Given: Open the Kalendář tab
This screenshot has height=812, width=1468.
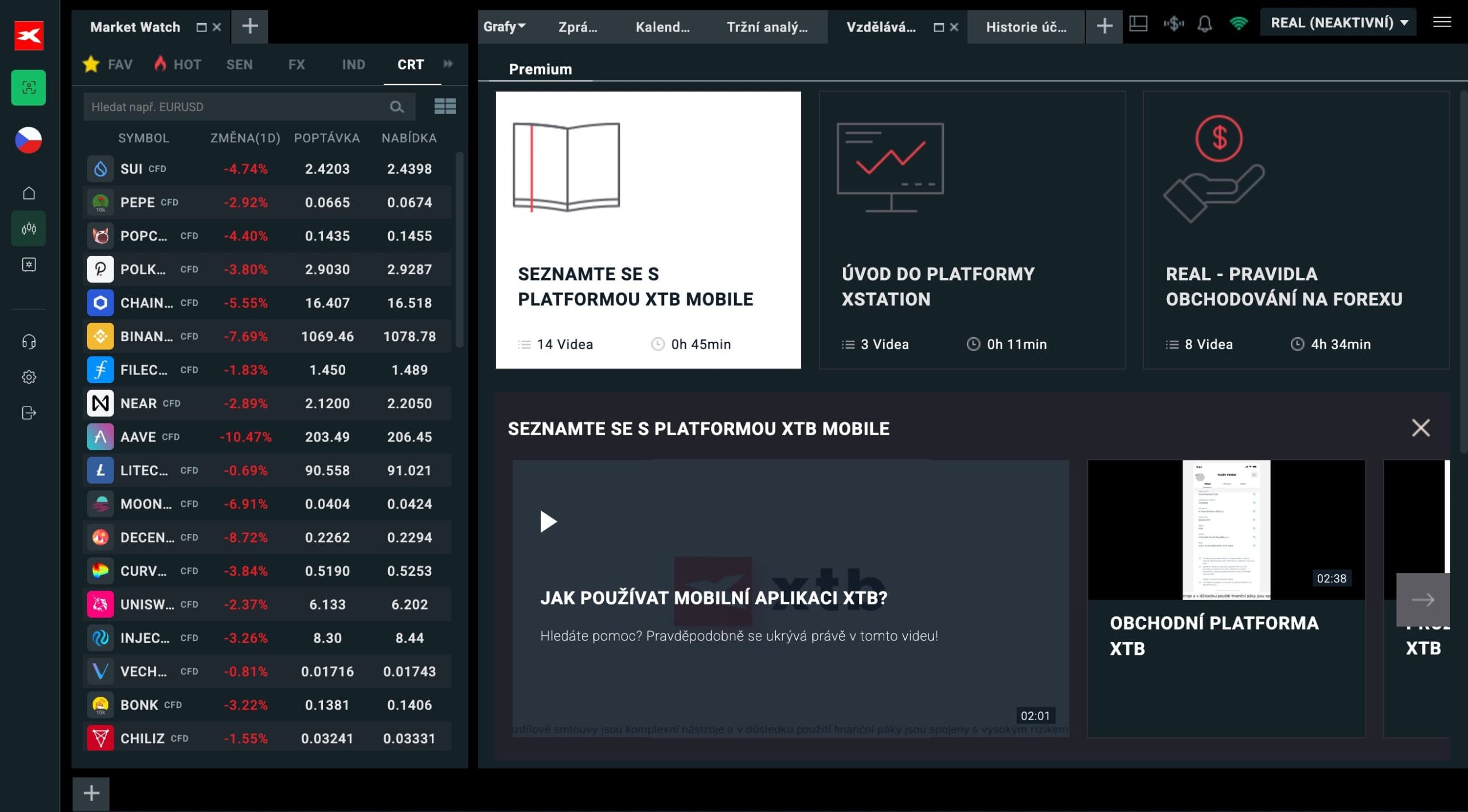Looking at the screenshot, I should pyautogui.click(x=662, y=26).
